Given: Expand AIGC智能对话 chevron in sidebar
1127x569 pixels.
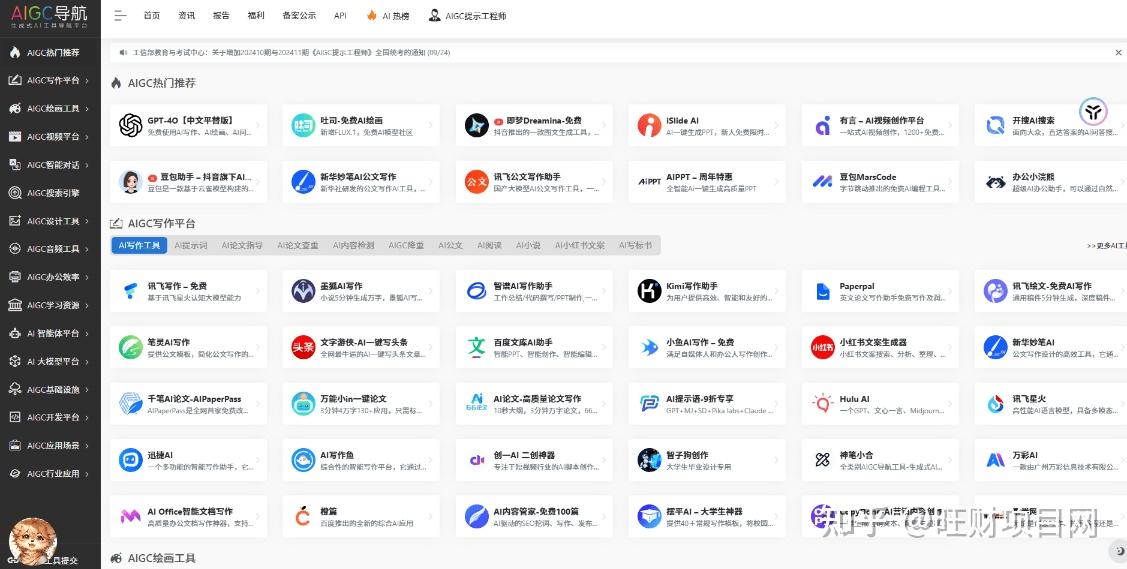Looking at the screenshot, I should 87,165.
